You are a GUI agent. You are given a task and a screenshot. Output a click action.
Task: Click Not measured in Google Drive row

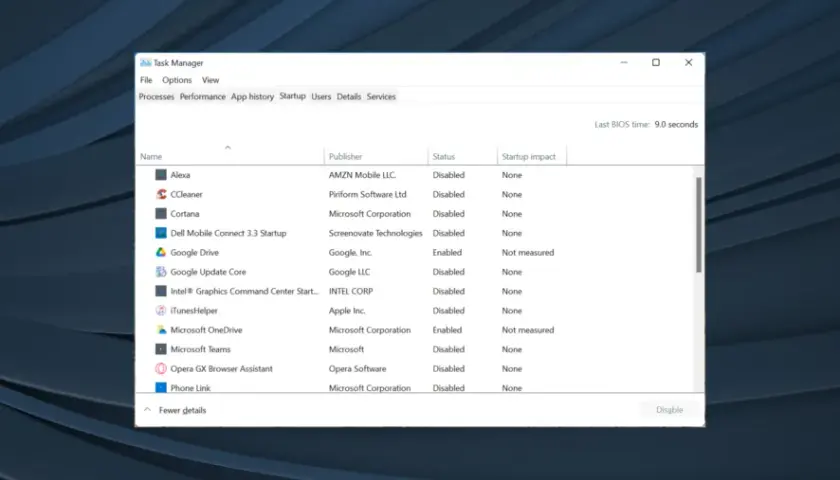[x=528, y=252]
